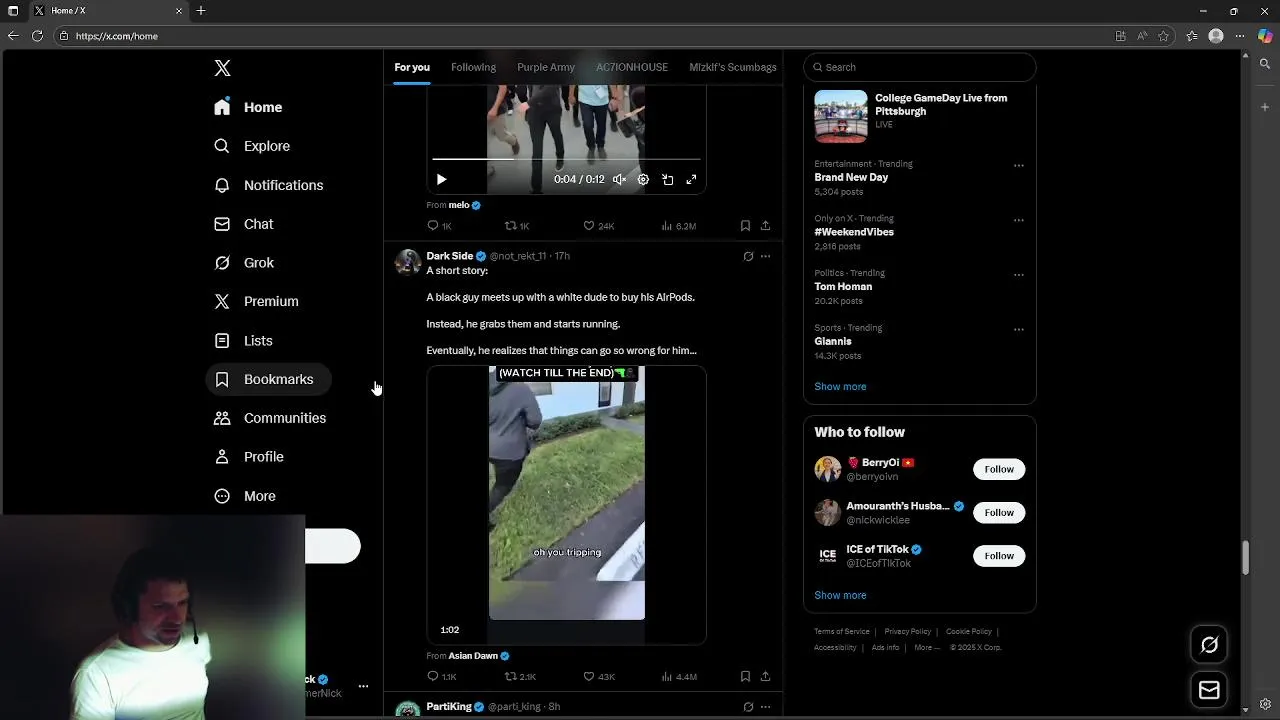Add page to browser favorites

pos(1164,36)
